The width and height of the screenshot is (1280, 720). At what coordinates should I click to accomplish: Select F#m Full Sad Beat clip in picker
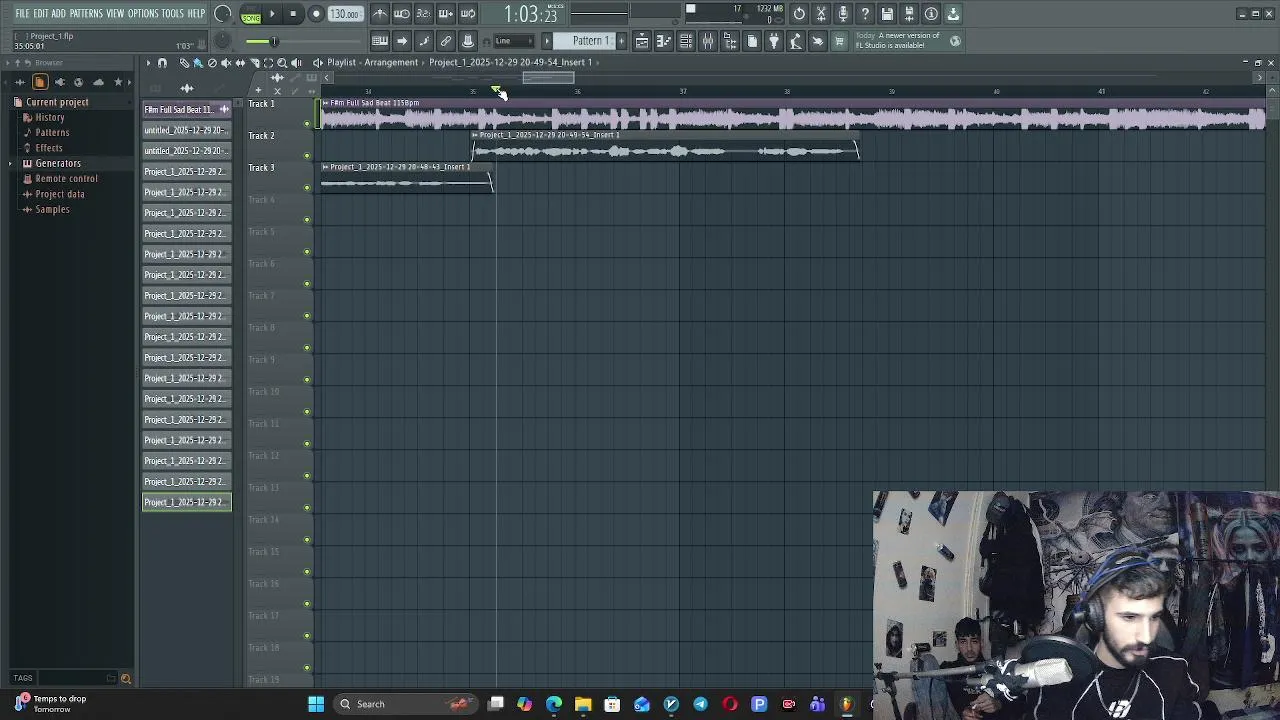pos(187,109)
